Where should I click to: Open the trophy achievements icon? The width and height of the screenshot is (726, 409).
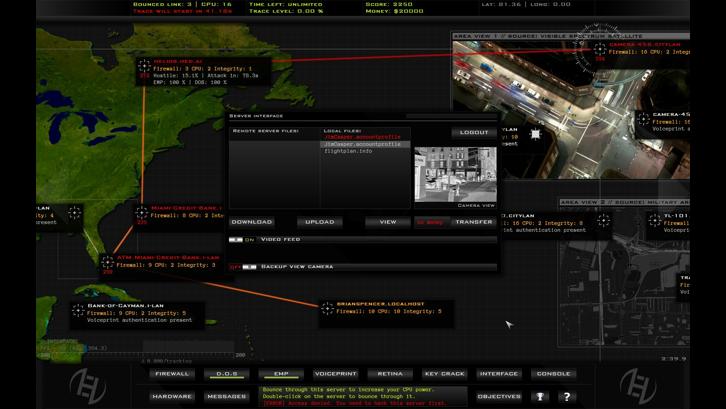[541, 396]
